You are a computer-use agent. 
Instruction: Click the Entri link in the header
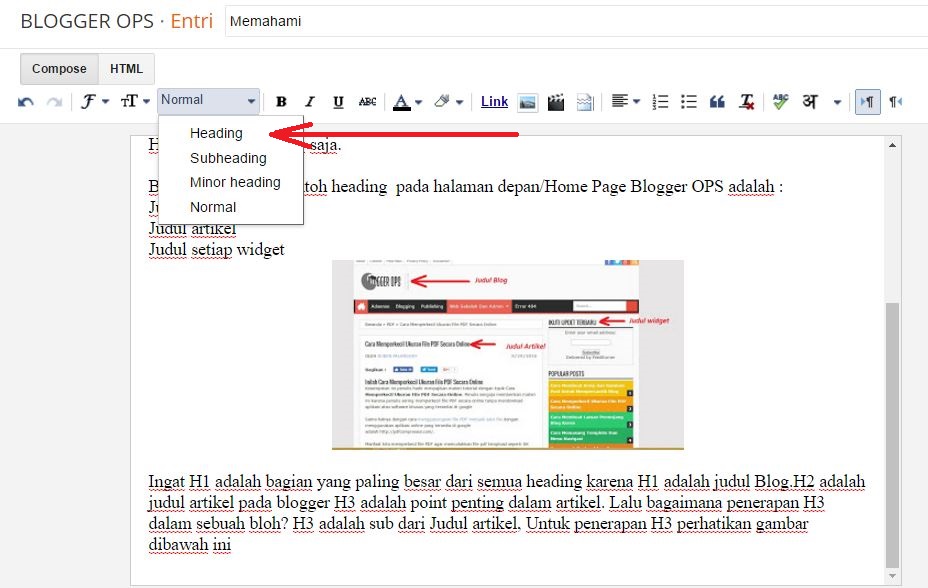(195, 21)
